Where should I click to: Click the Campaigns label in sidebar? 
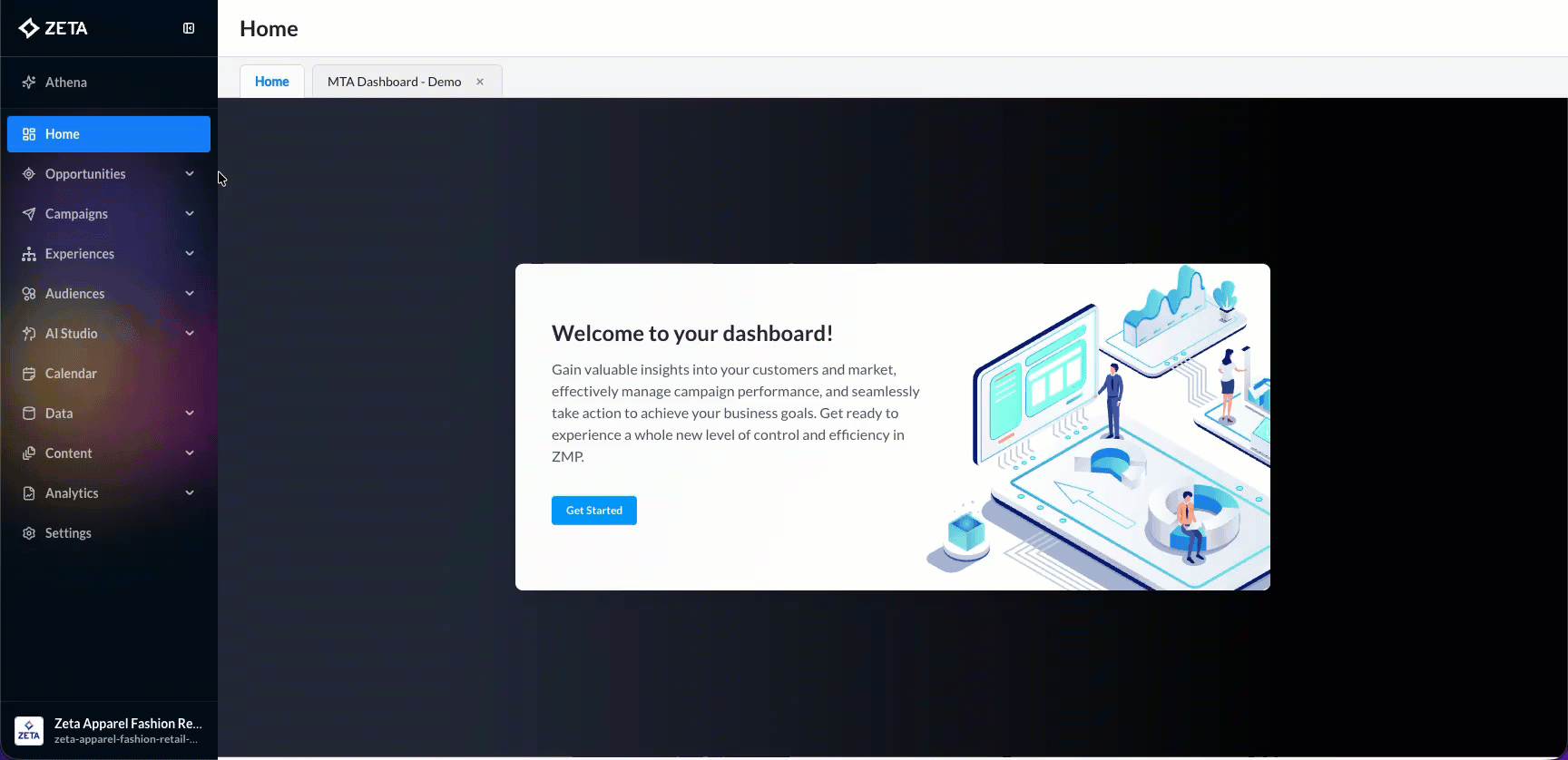coord(76,214)
